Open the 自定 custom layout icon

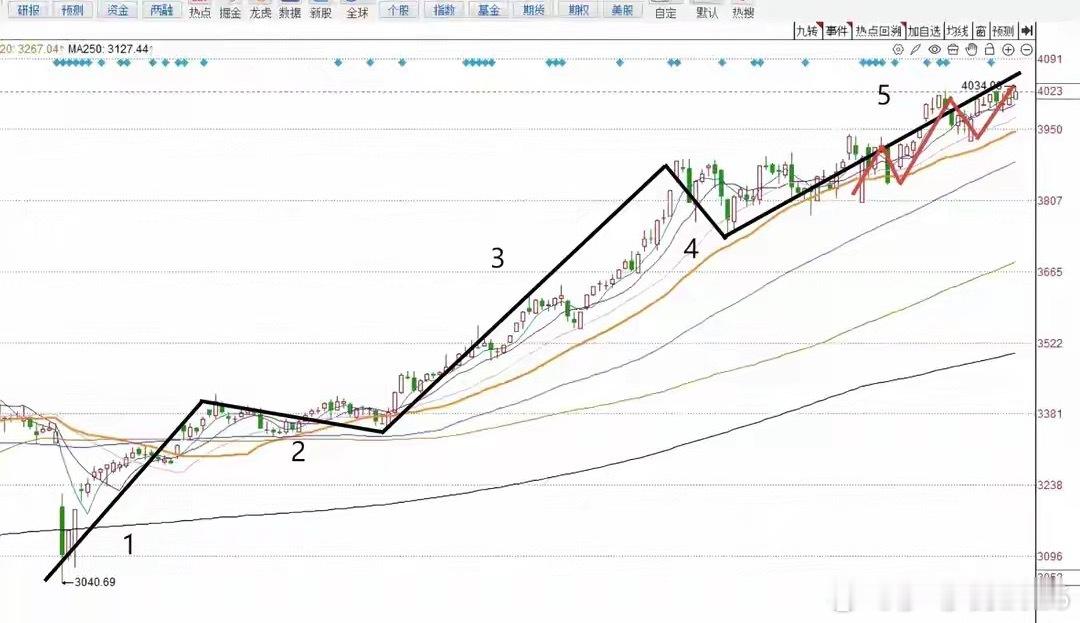coord(665,11)
